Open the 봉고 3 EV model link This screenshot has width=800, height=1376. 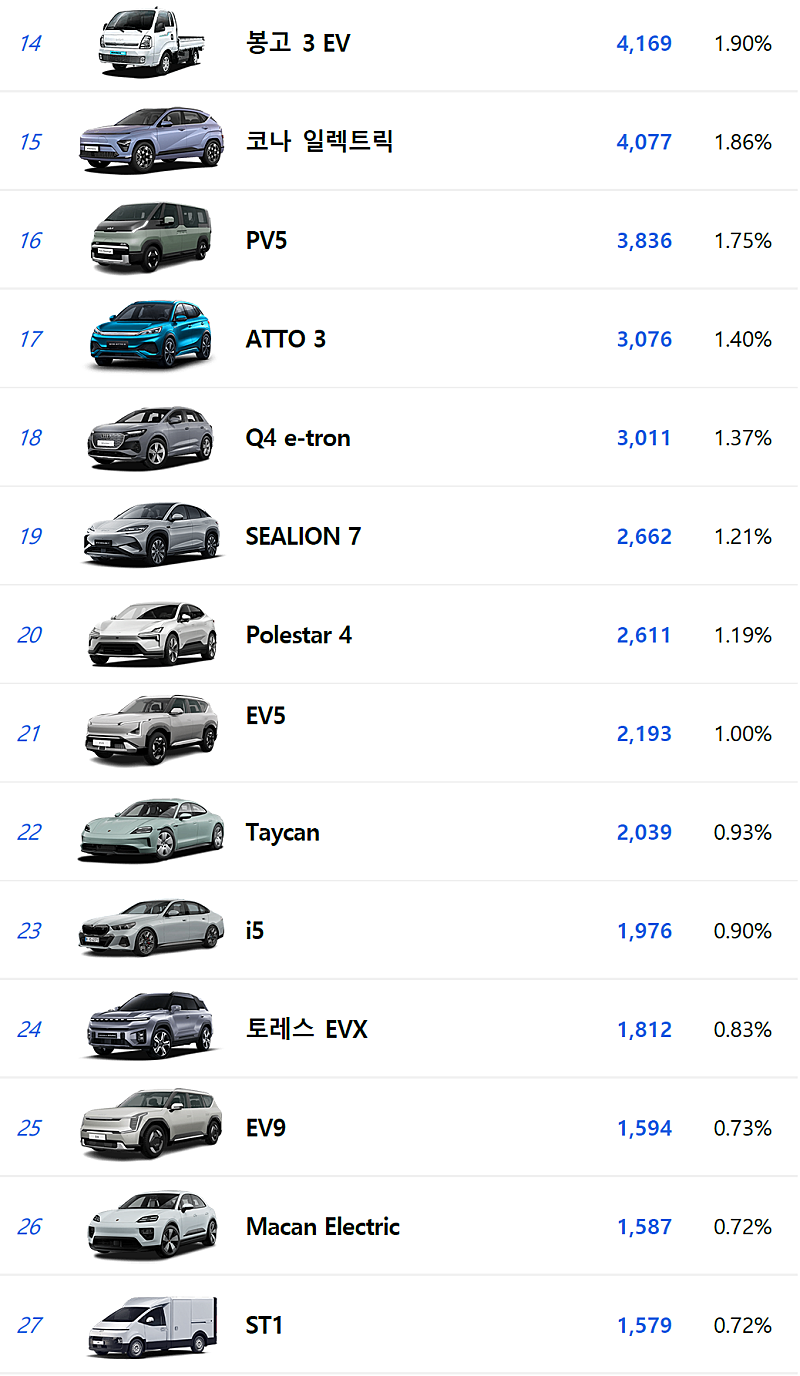coord(298,43)
